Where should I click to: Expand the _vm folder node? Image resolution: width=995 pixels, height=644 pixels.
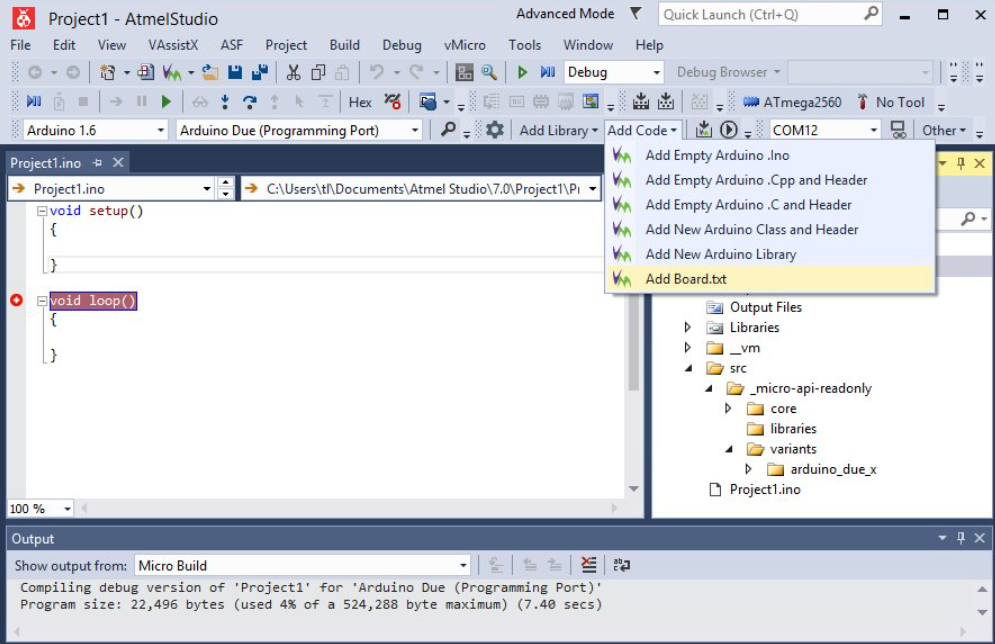688,348
